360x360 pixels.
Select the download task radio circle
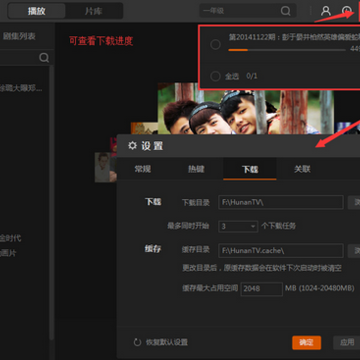(215, 45)
